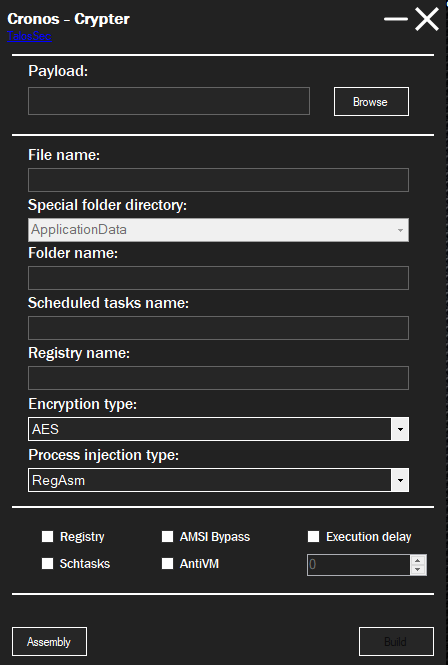Click the Payload path input field
Image resolution: width=448 pixels, height=665 pixels.
pyautogui.click(x=169, y=101)
